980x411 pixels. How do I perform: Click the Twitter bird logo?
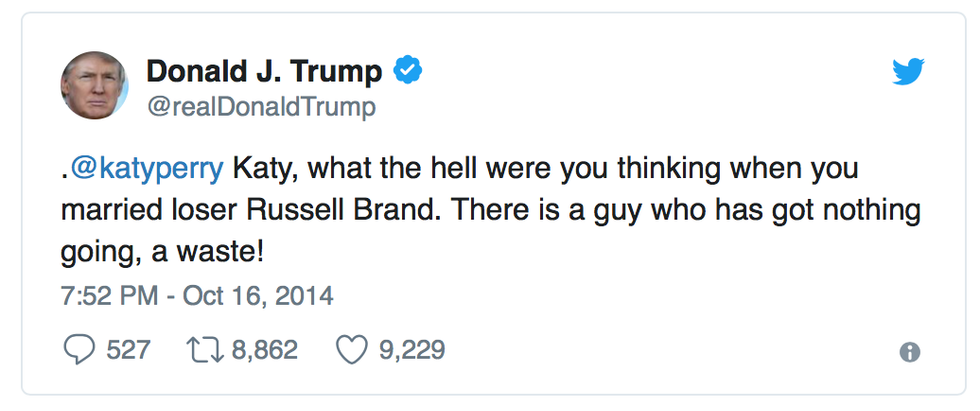coord(908,71)
